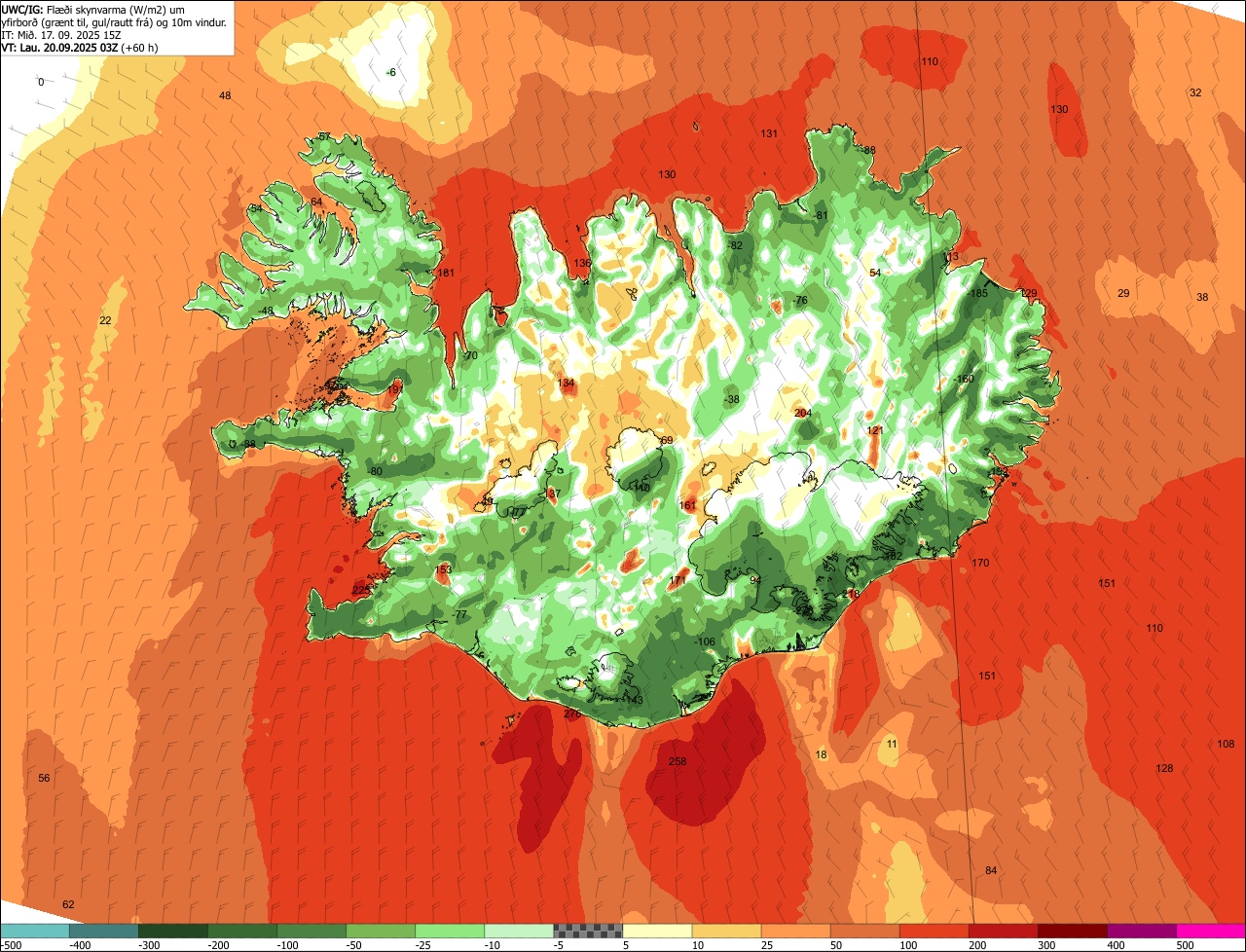Click the '500' label on the legend scale
The image size is (1246, 952).
point(1184,945)
